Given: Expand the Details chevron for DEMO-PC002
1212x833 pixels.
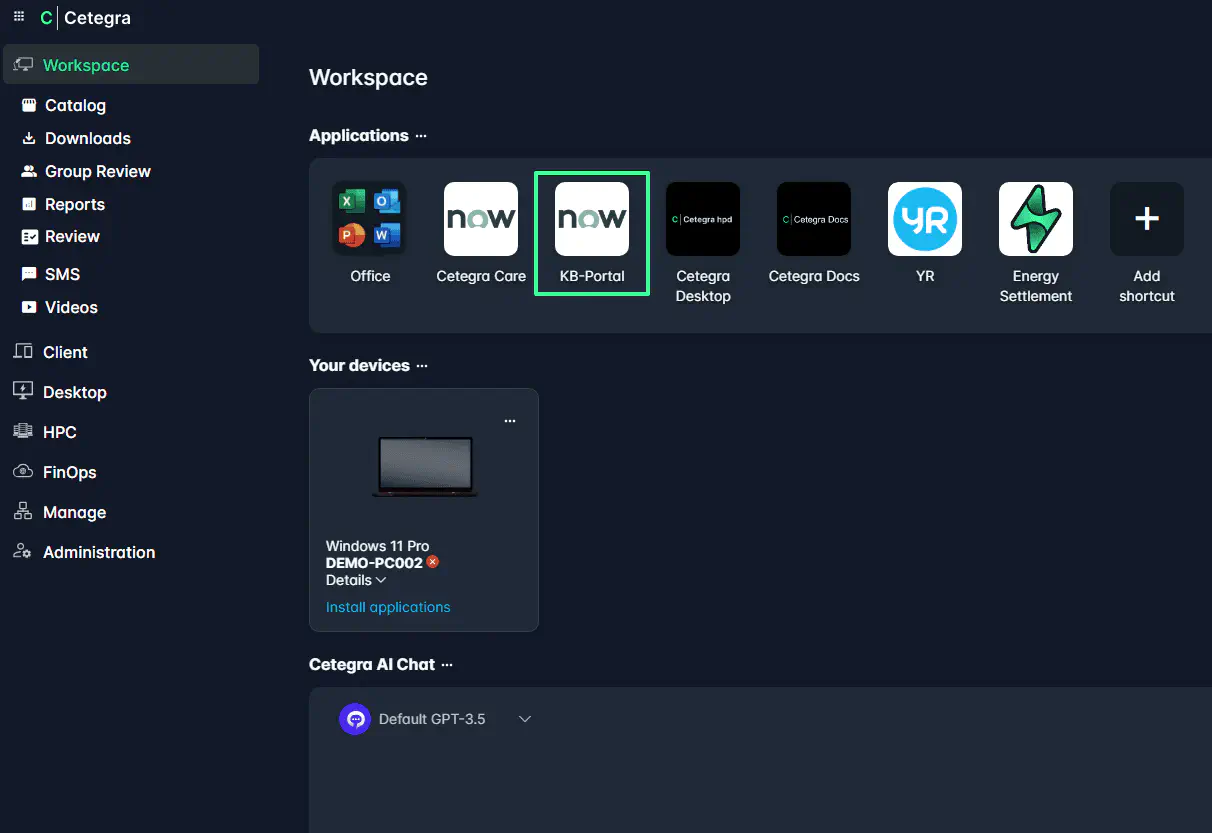Looking at the screenshot, I should pos(381,581).
